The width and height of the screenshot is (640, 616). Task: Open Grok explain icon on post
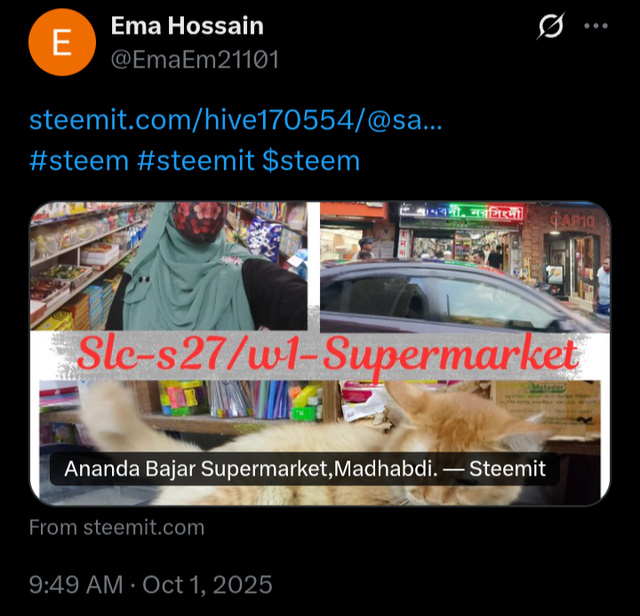pyautogui.click(x=551, y=26)
